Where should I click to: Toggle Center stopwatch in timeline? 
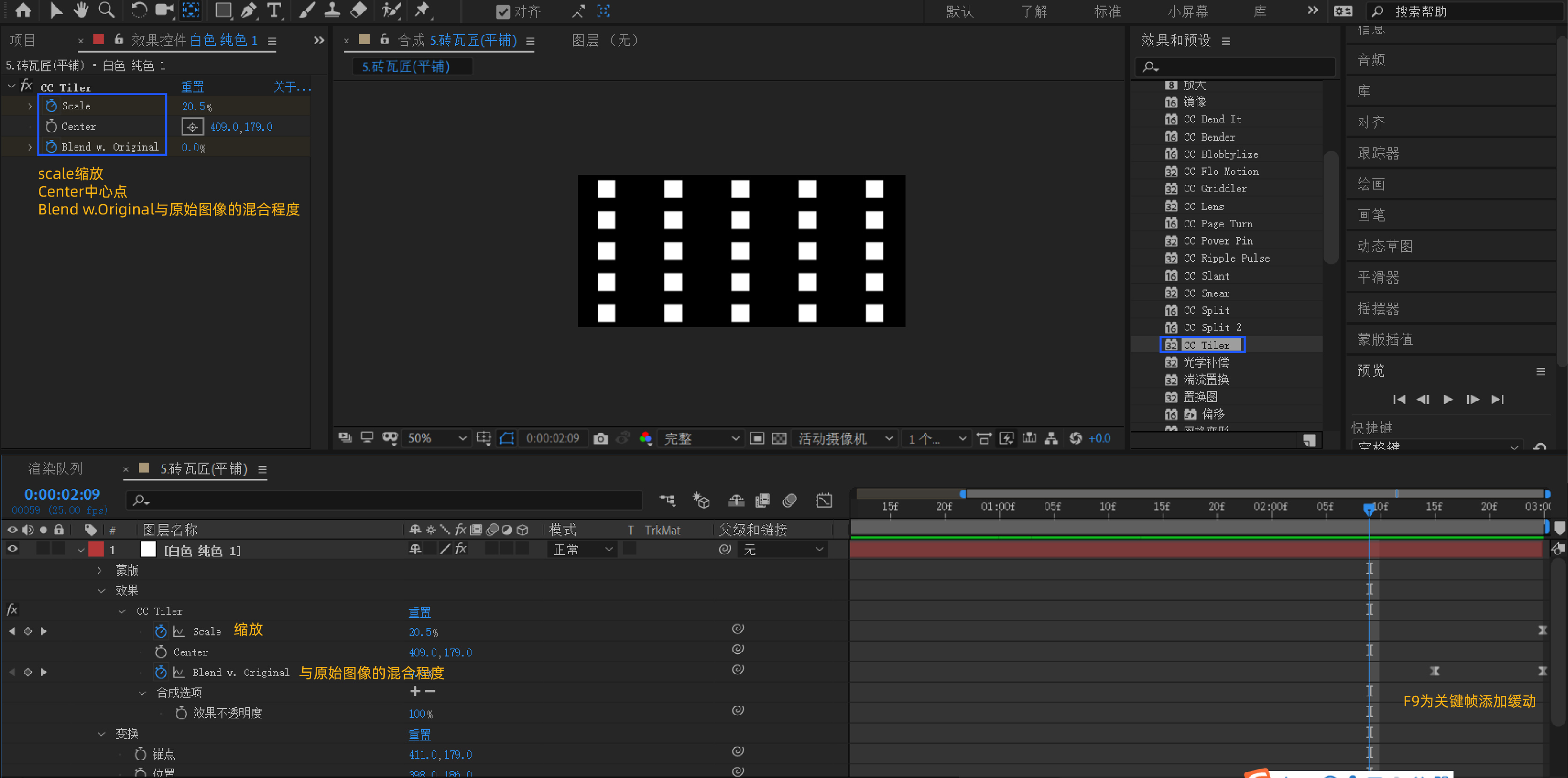161,652
